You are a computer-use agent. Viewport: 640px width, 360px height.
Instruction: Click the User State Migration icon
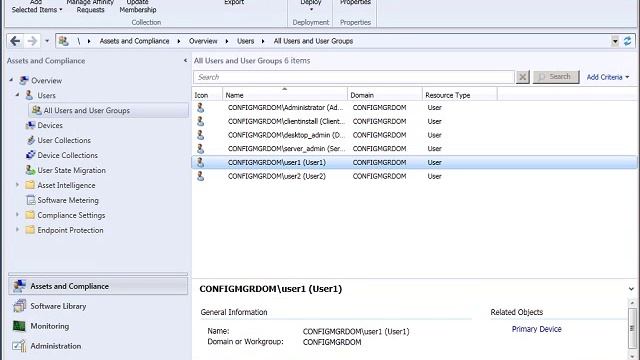(31, 170)
